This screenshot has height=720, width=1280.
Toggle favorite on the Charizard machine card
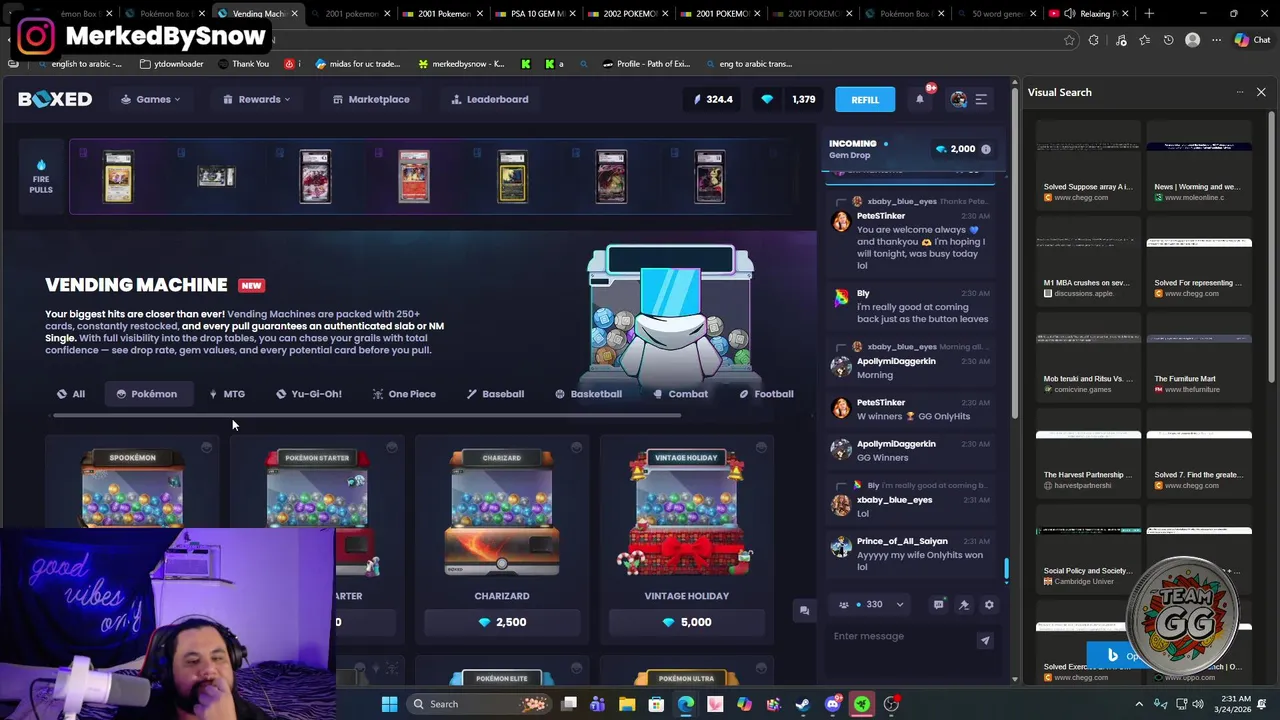pyautogui.click(x=576, y=447)
